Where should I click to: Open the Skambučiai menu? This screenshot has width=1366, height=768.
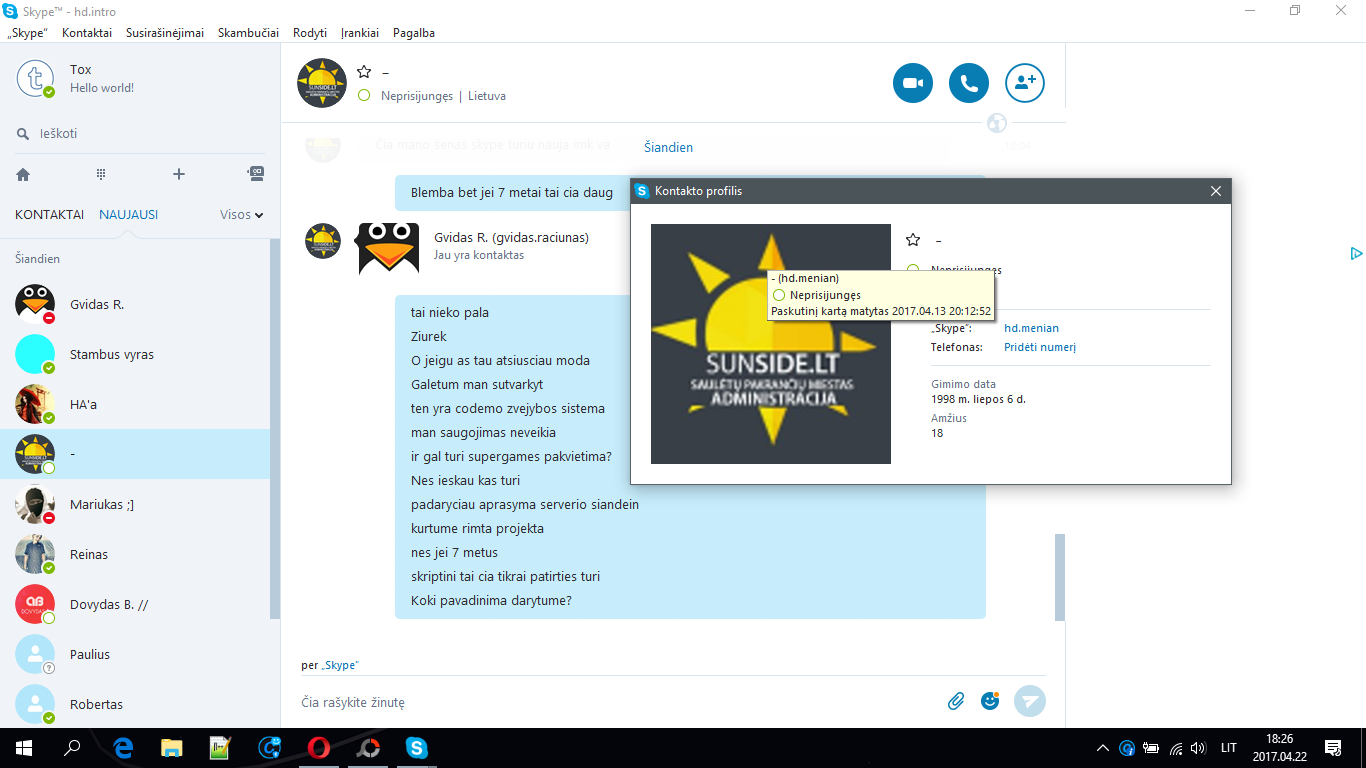(248, 33)
